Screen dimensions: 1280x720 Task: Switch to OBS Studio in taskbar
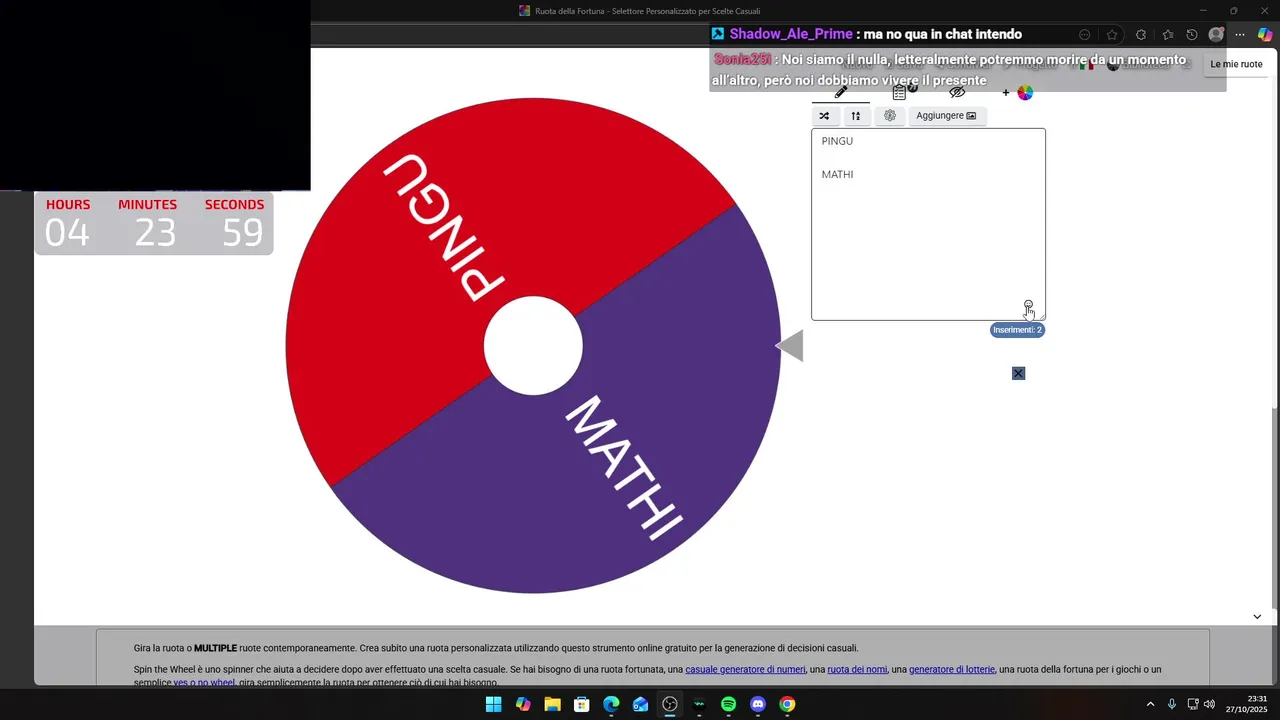pos(670,704)
